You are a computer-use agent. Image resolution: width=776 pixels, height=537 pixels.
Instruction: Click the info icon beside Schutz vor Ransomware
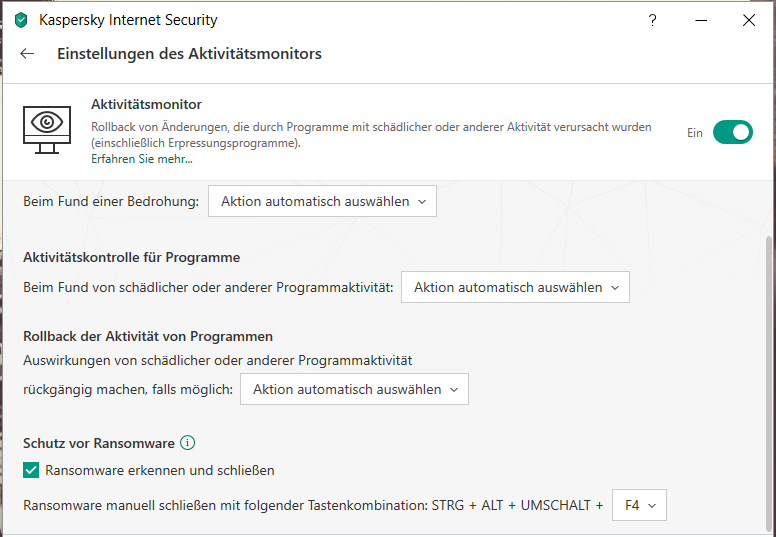click(187, 443)
